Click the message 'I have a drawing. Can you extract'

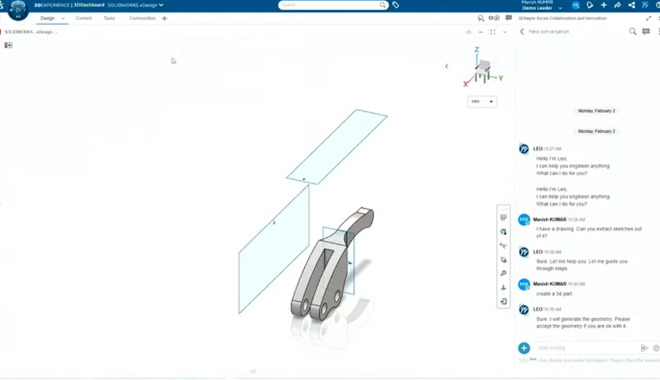(x=588, y=232)
